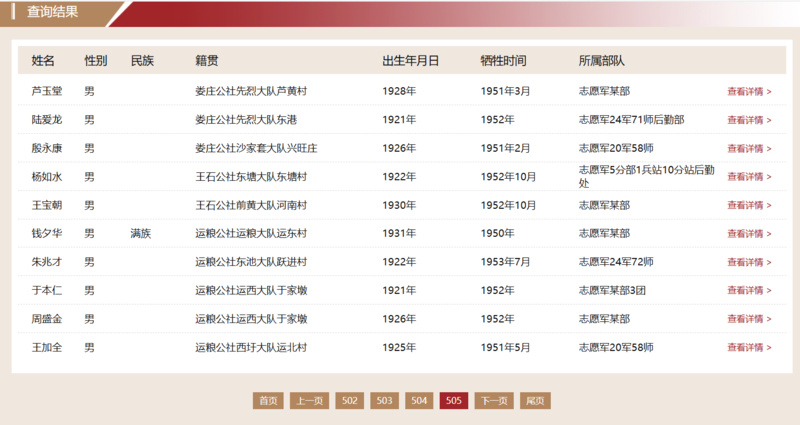800x425 pixels.
Task: Select current page 505
Action: 454,401
